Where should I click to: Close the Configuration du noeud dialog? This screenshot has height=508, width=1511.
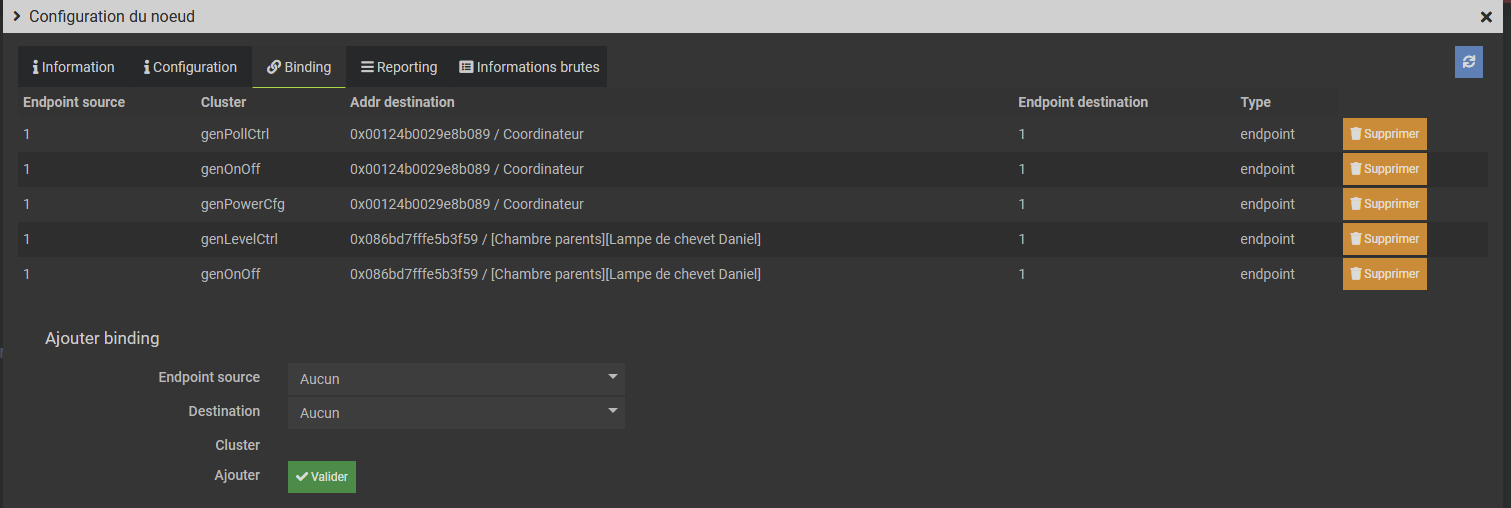(x=1486, y=17)
